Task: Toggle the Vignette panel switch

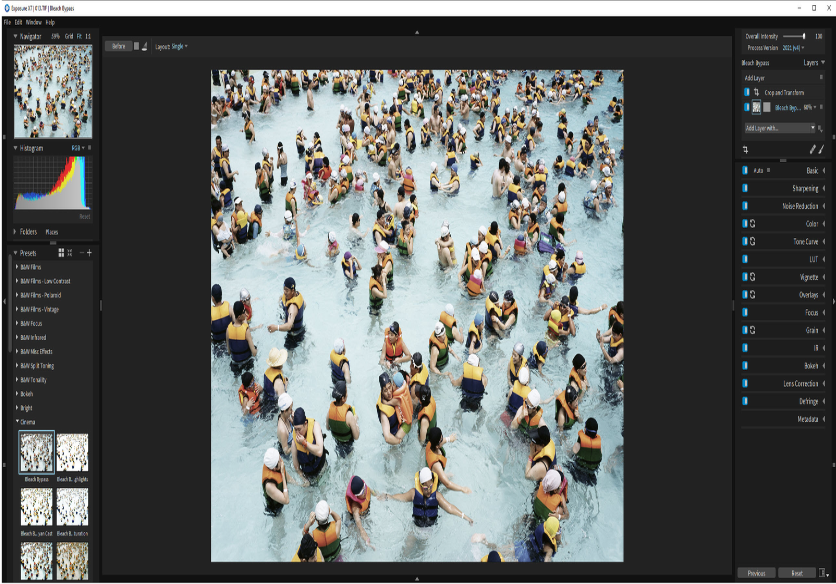Action: (745, 277)
